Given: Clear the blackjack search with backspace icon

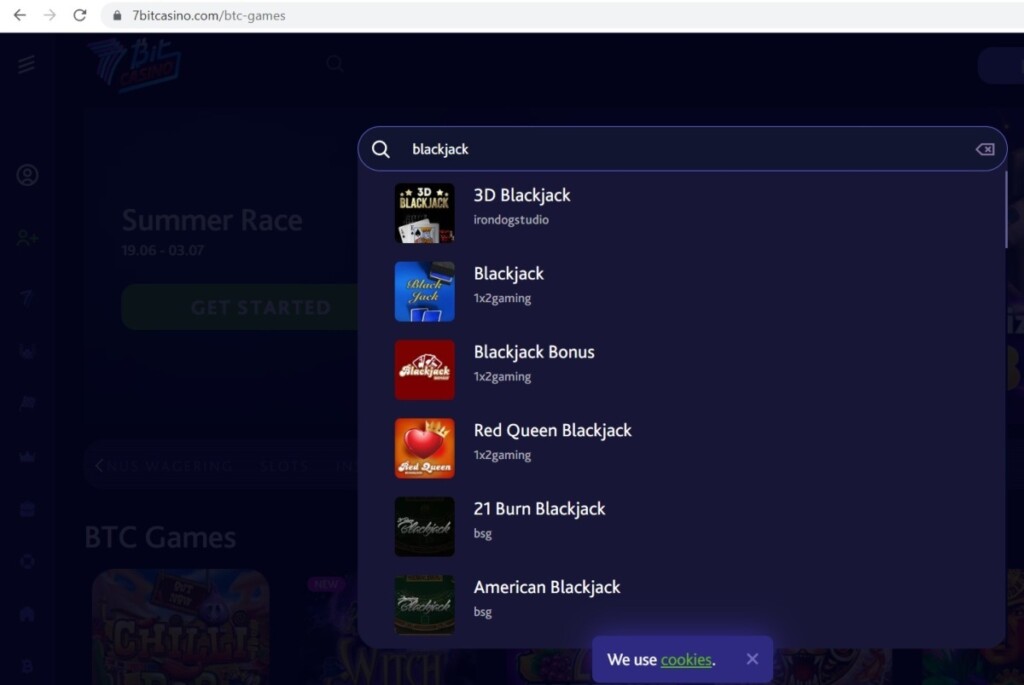Looking at the screenshot, I should (x=985, y=150).
